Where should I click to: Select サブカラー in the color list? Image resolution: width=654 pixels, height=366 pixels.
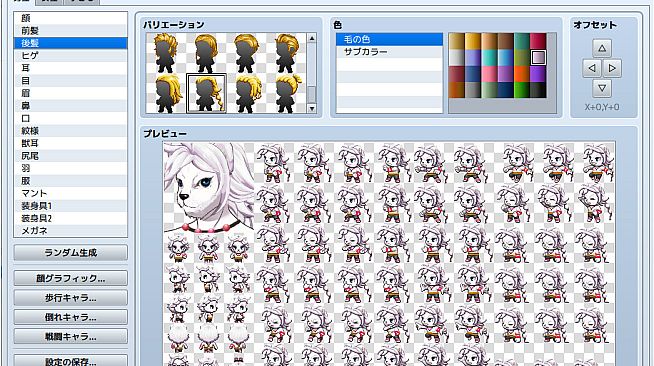click(389, 52)
